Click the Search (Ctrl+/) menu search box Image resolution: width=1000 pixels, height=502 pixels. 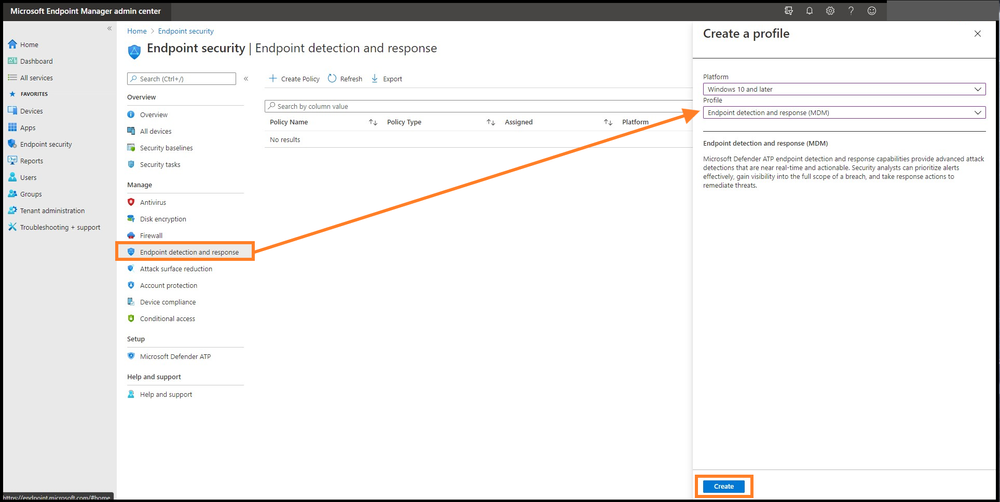click(x=181, y=78)
